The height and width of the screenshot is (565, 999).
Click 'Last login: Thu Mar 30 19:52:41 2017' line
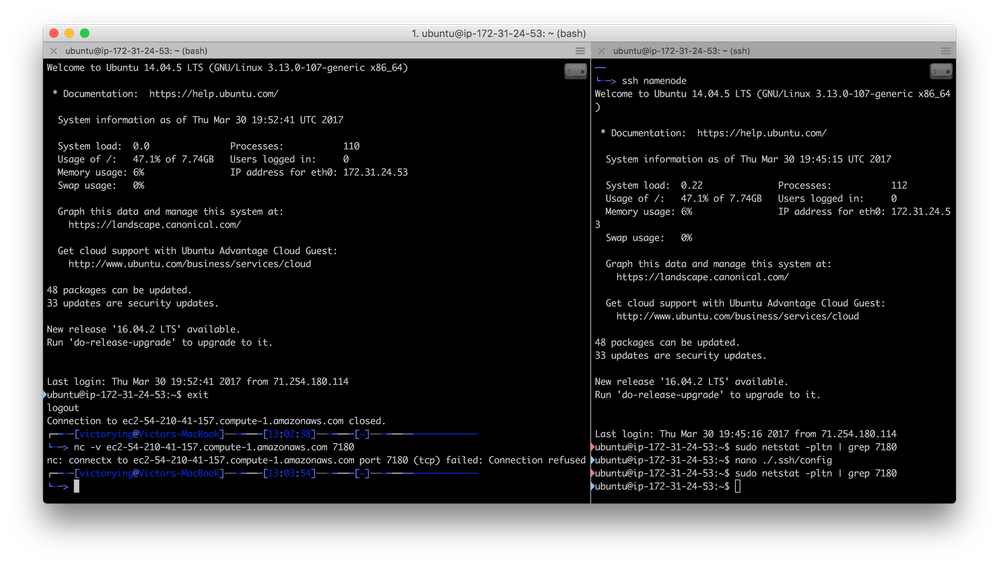coord(198,382)
